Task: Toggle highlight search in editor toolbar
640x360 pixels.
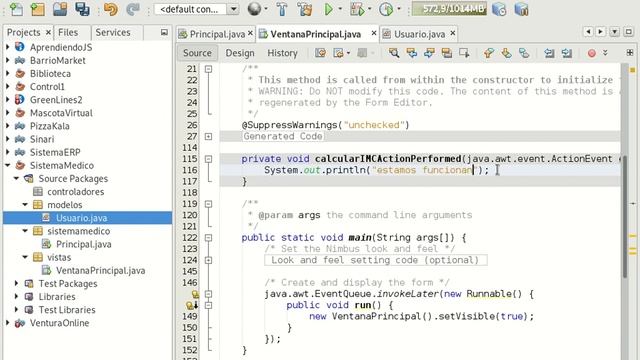Action: click(447, 53)
